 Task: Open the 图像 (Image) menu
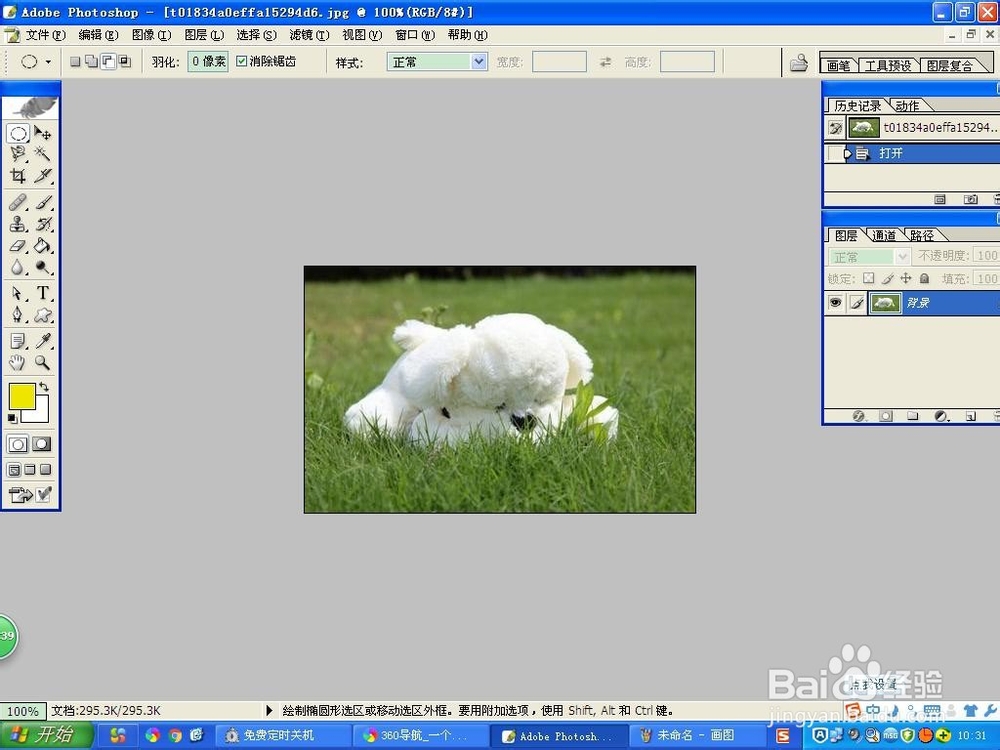(151, 35)
